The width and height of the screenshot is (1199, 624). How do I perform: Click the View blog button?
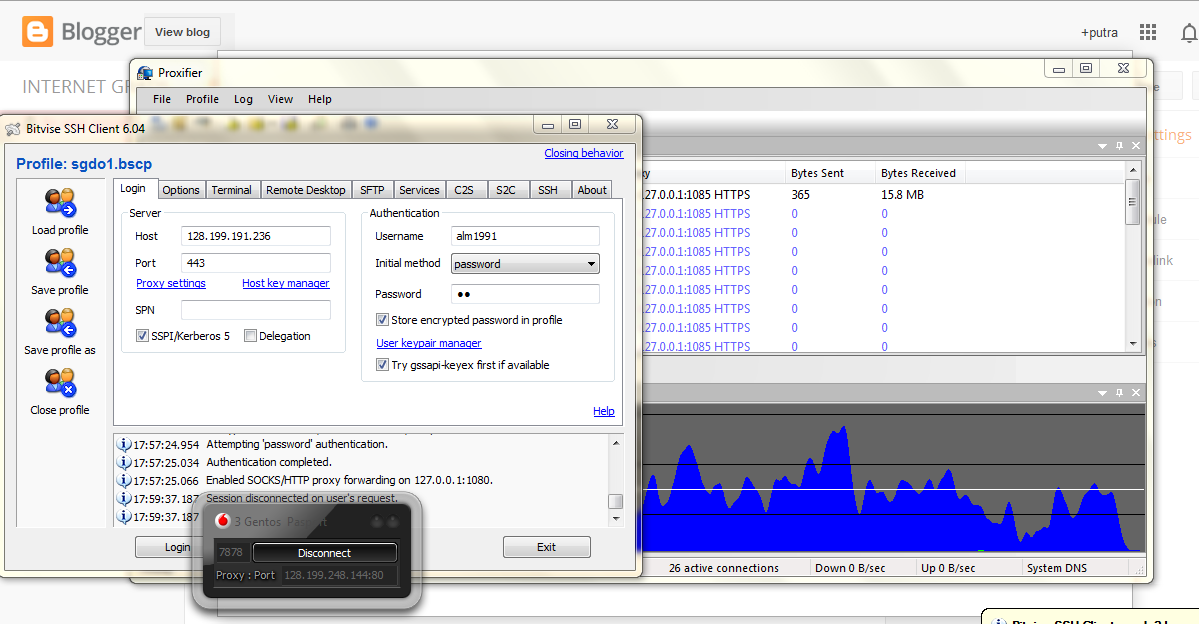(182, 32)
